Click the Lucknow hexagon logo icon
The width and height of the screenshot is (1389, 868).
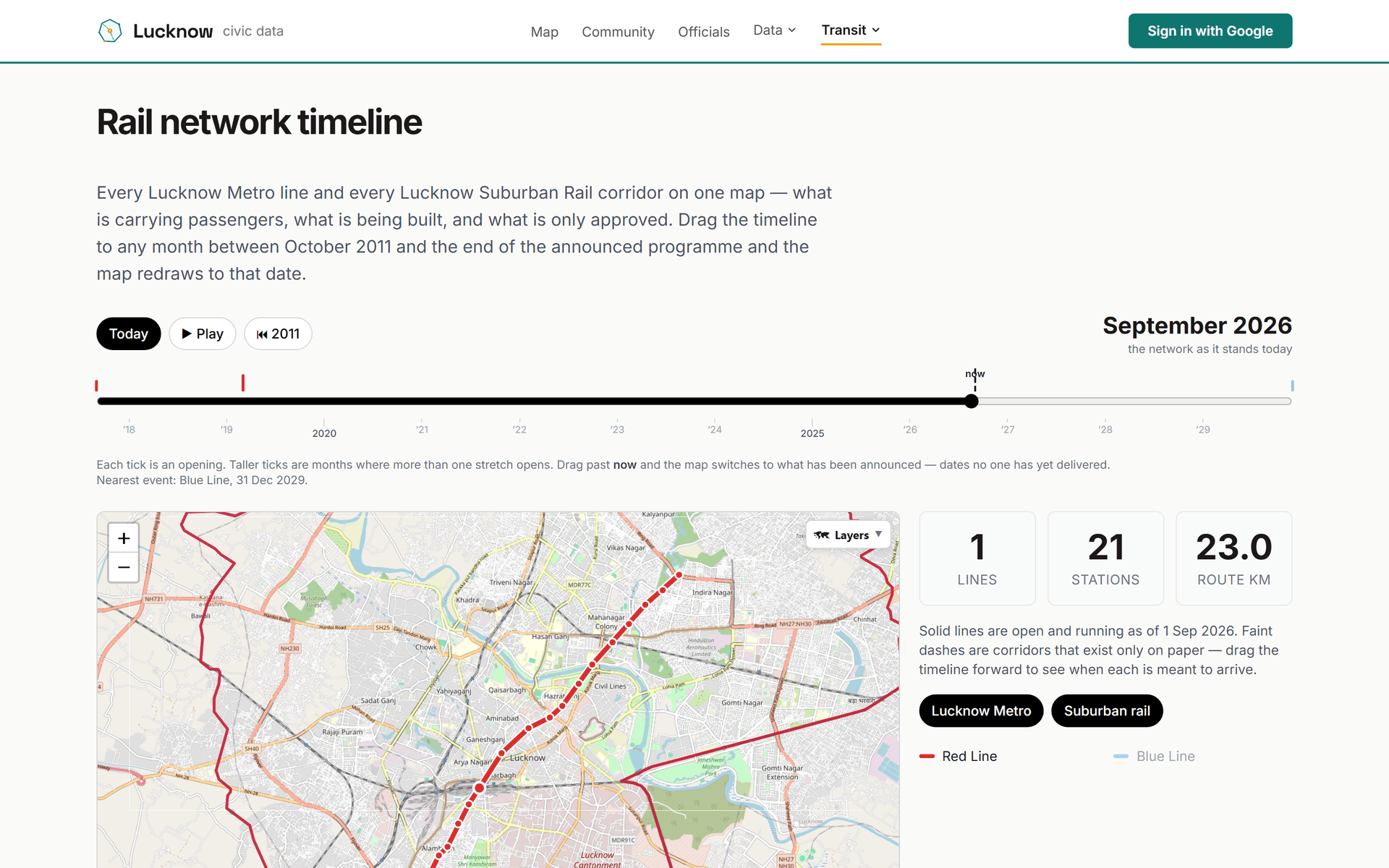click(110, 31)
